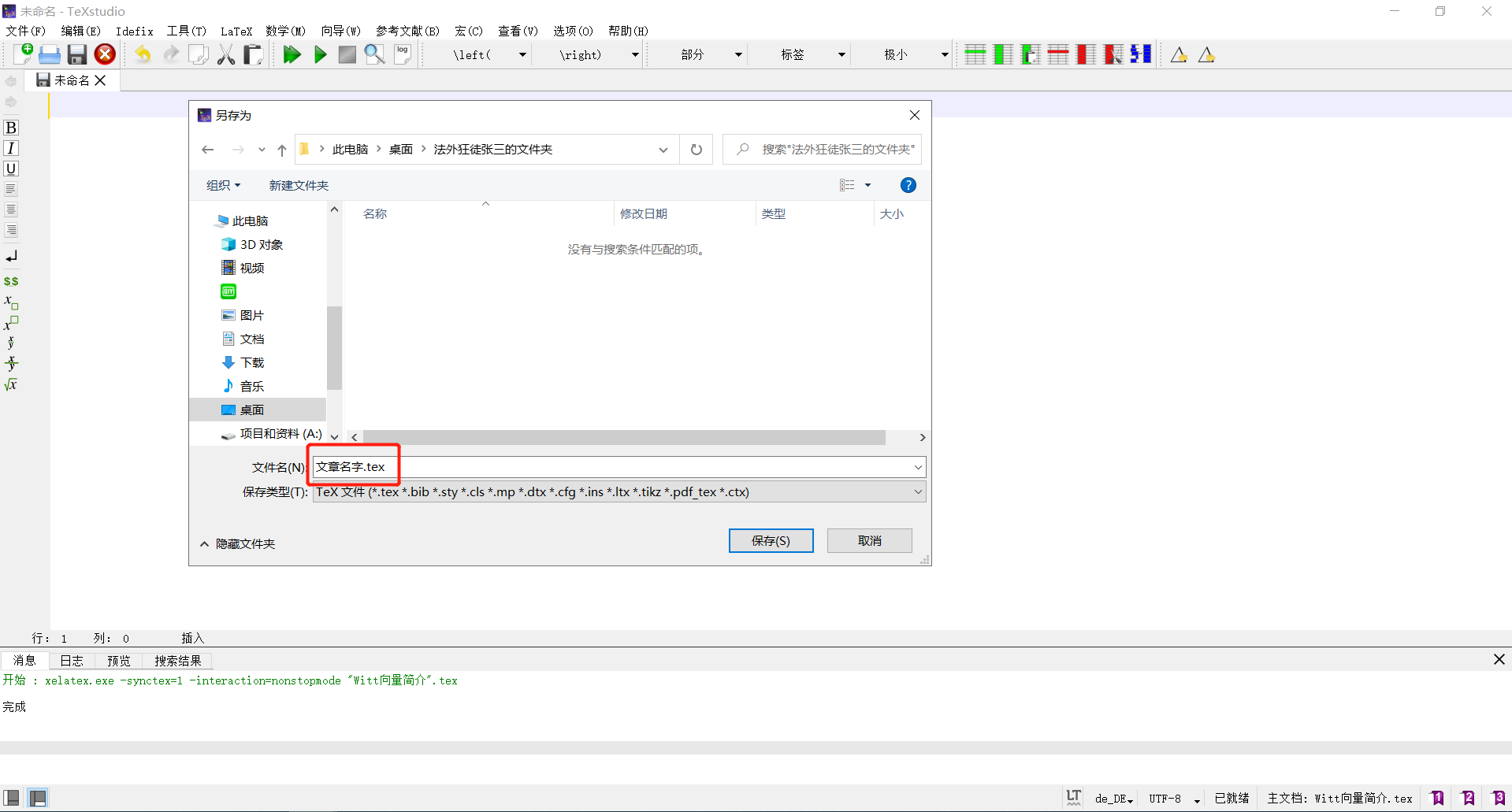1512x812 pixels.
Task: Click the single green arrow compile icon
Action: click(x=320, y=54)
